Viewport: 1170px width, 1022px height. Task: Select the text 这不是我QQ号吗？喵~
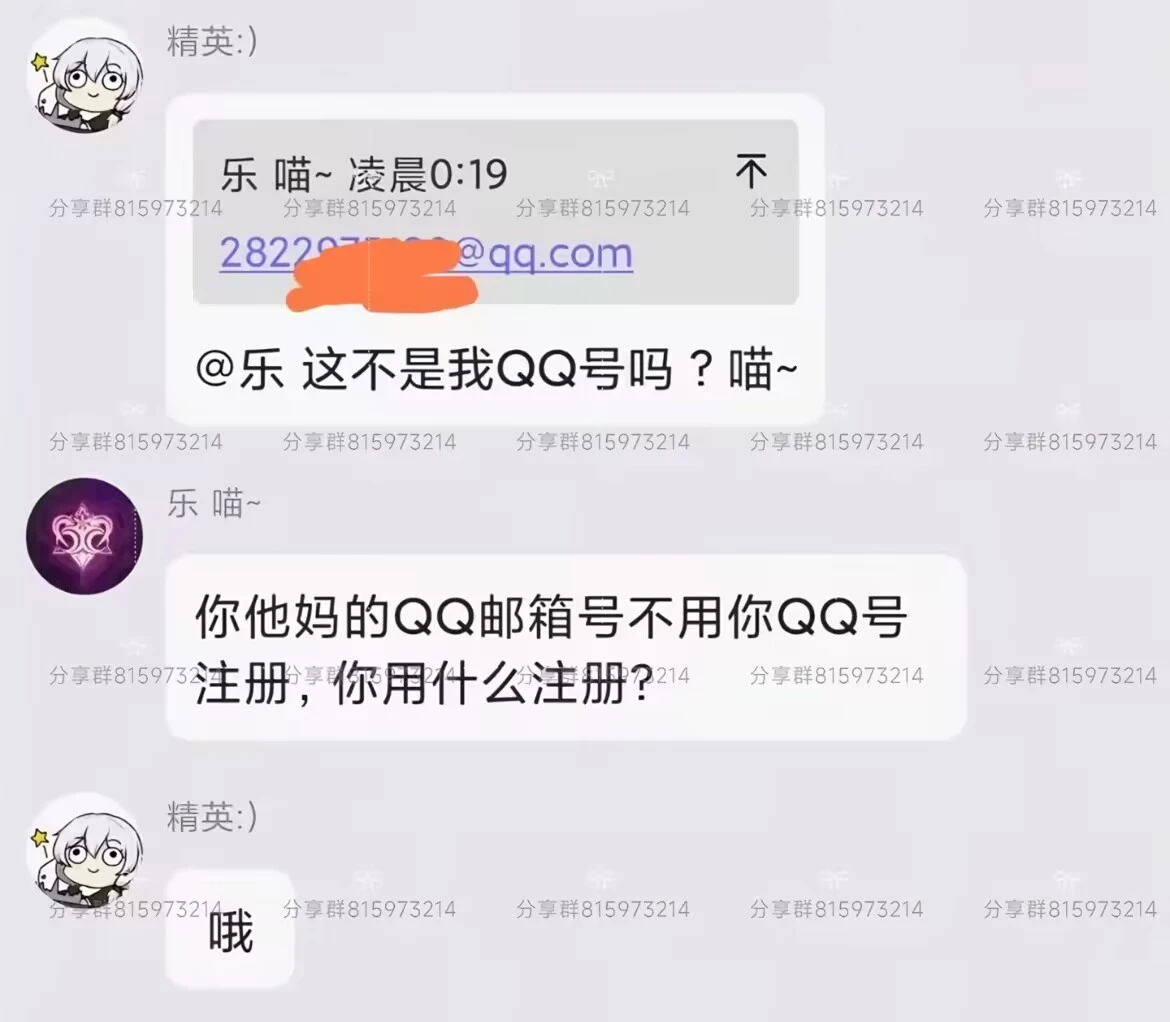pos(550,370)
